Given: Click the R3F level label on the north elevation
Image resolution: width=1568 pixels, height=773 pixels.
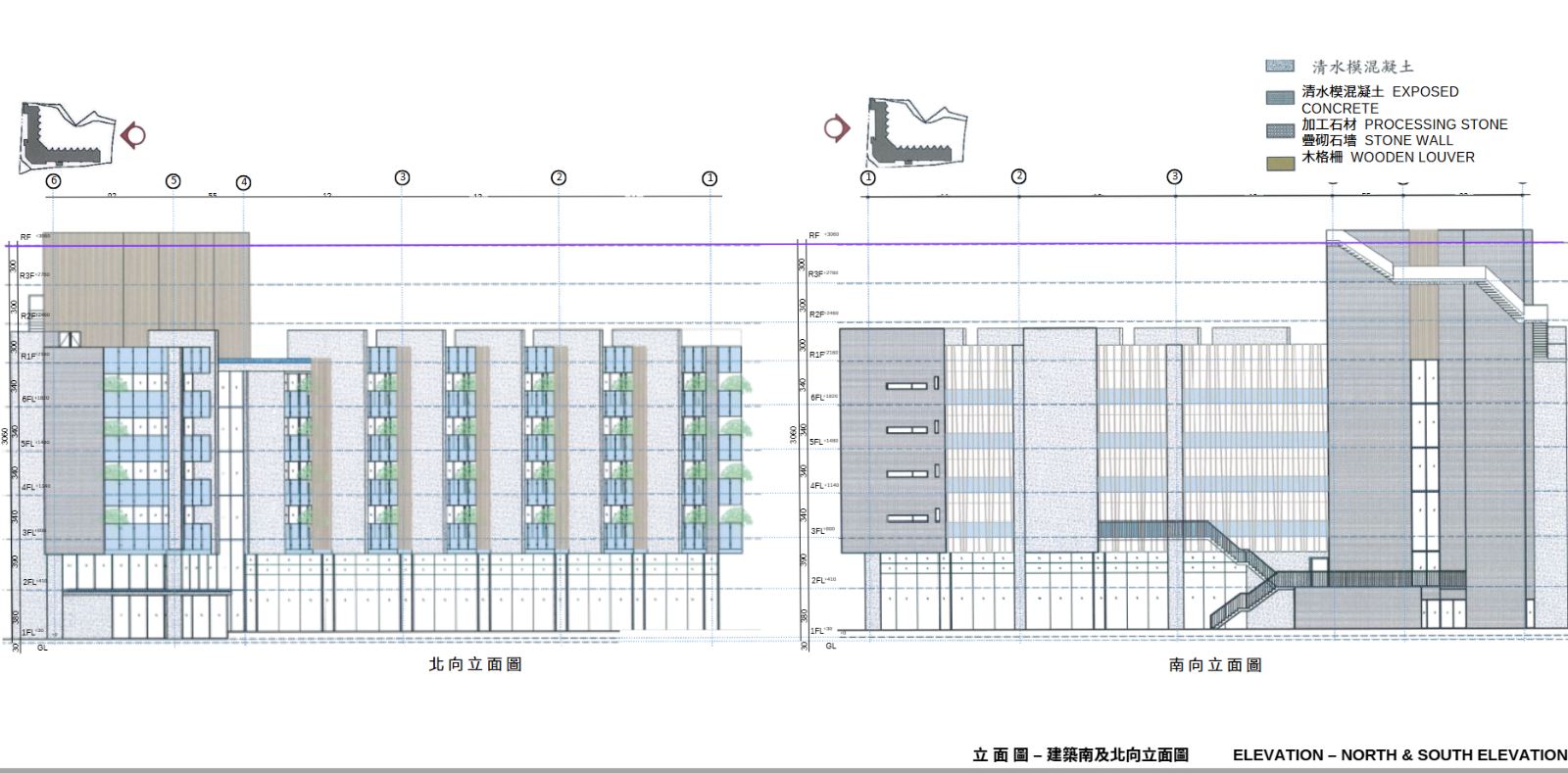Looking at the screenshot, I should (x=27, y=276).
